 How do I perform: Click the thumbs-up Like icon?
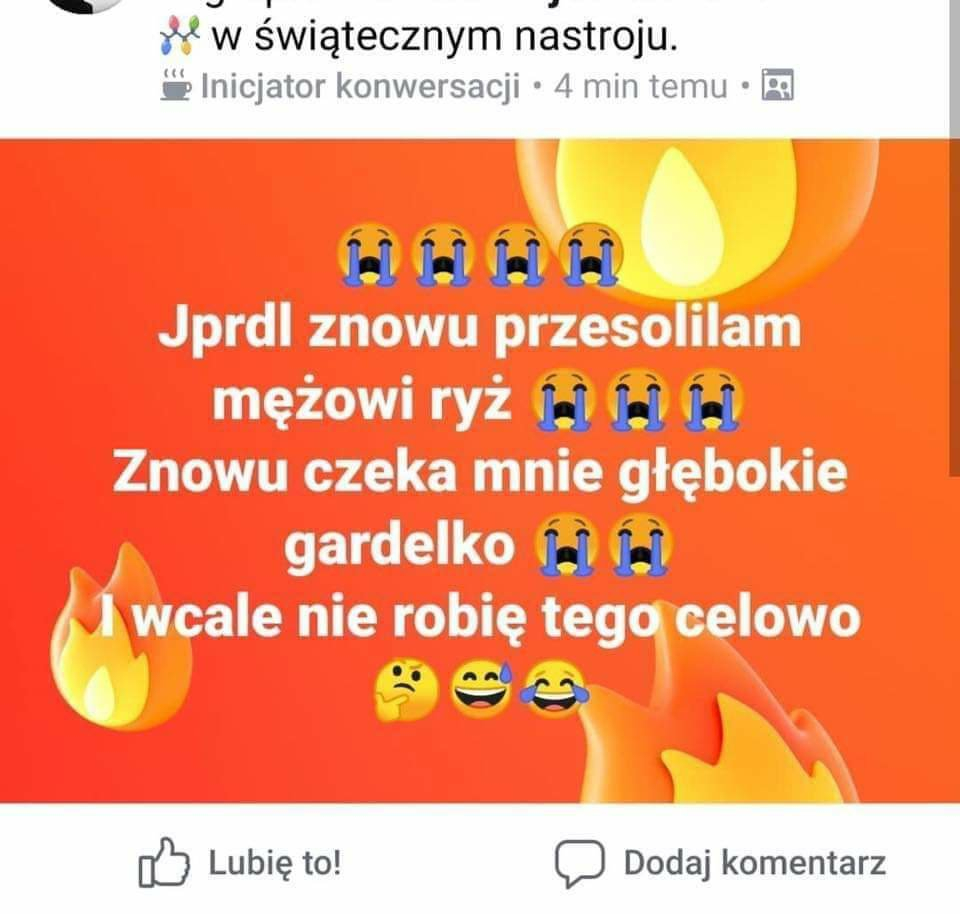click(163, 863)
